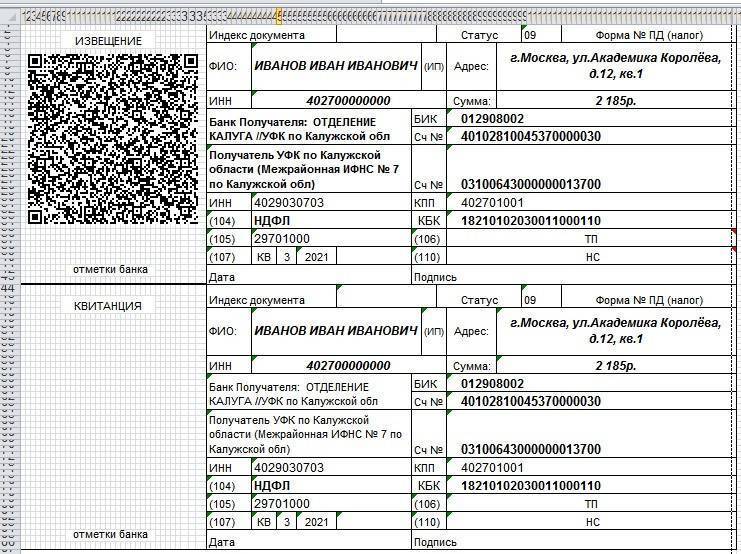Select КПП value 402701001 in lower receipt

point(492,468)
